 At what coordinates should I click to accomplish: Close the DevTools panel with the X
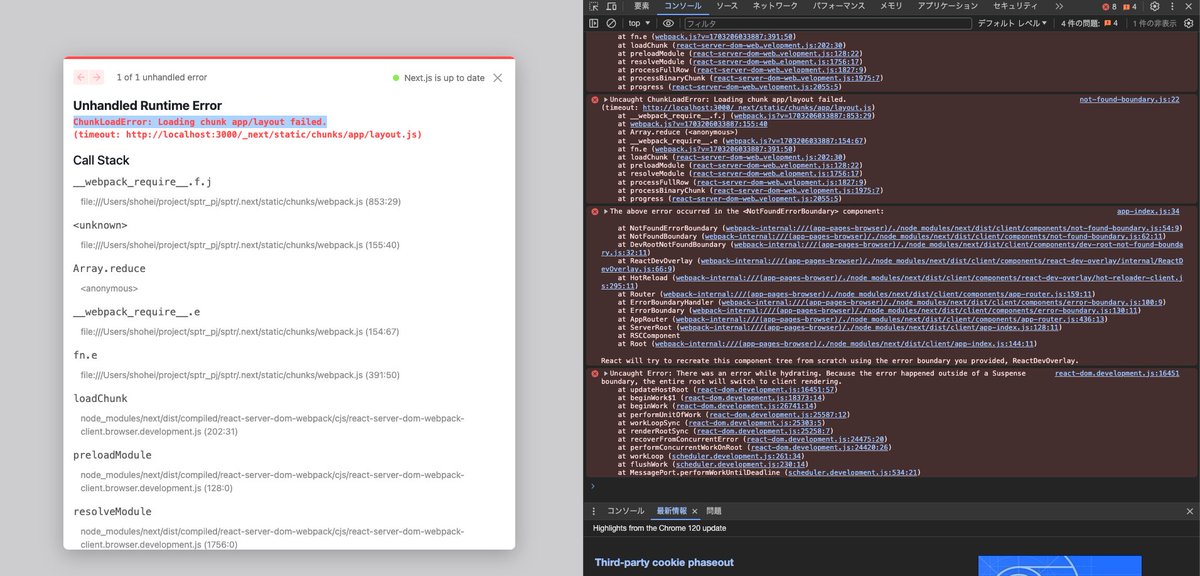point(1187,6)
